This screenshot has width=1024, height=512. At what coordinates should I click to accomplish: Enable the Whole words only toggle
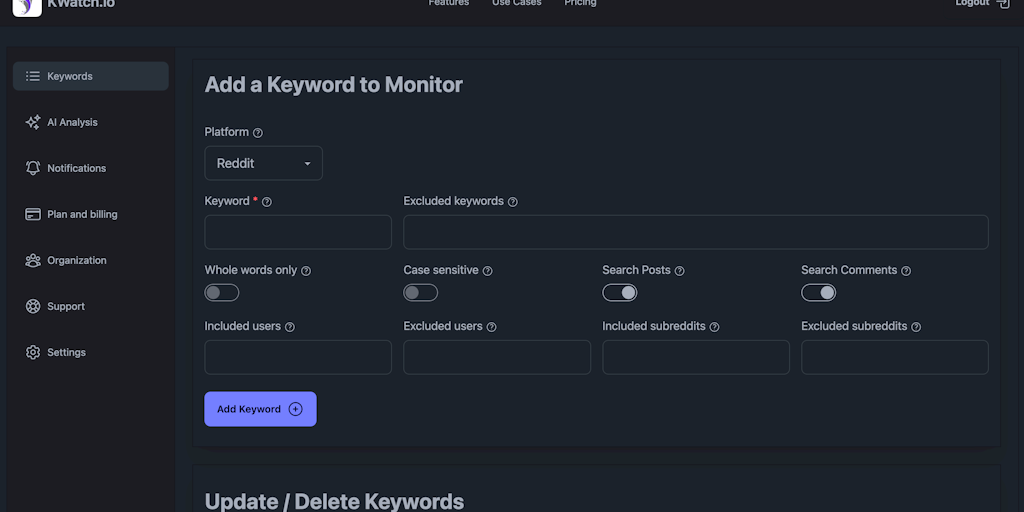click(222, 293)
